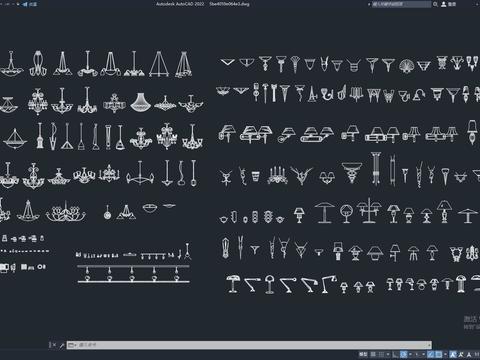This screenshot has height=360, width=480.
Task: Click the magnifier search icon in title bar
Action: (x=435, y=4)
